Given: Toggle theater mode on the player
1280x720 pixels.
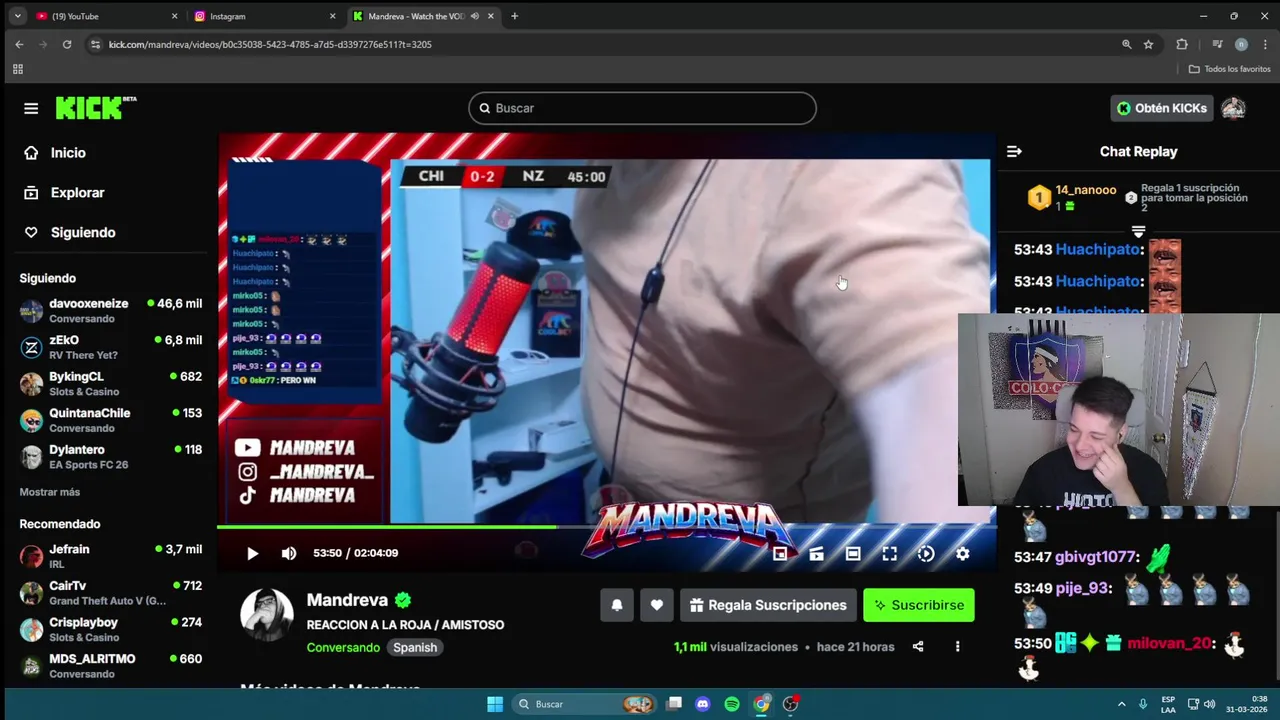Looking at the screenshot, I should (853, 553).
